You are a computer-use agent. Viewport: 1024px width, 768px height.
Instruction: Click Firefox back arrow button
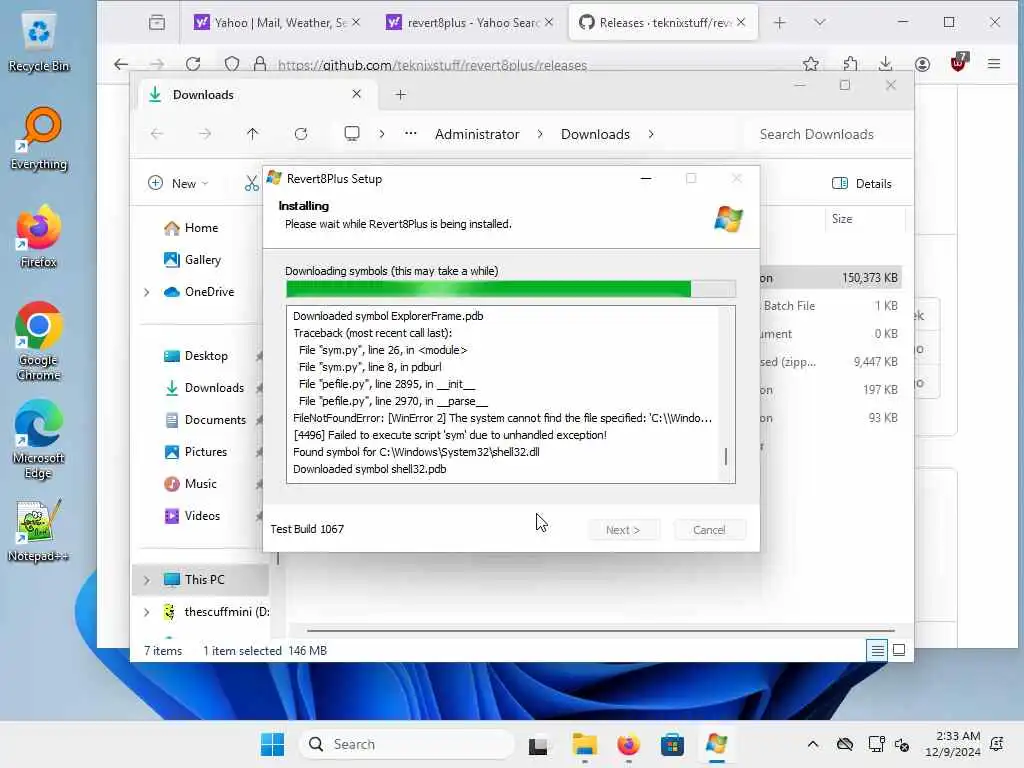(121, 64)
